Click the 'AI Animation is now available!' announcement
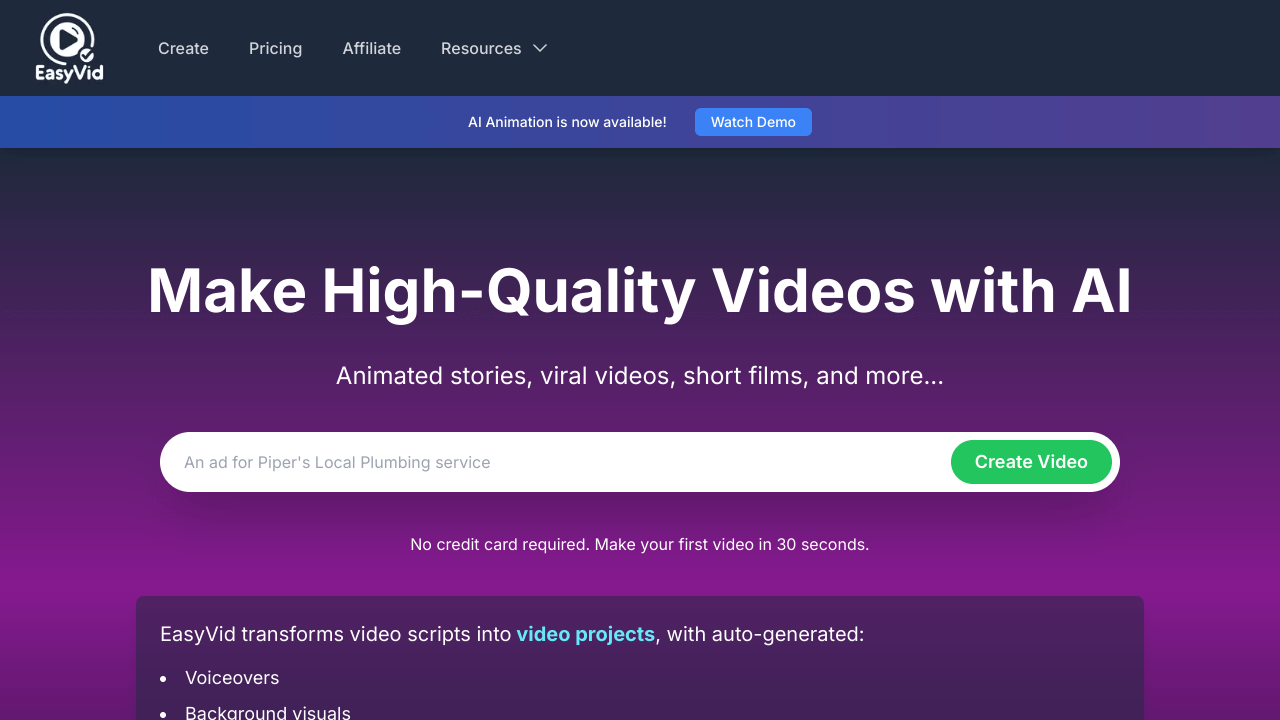This screenshot has width=1280, height=720. pos(567,122)
